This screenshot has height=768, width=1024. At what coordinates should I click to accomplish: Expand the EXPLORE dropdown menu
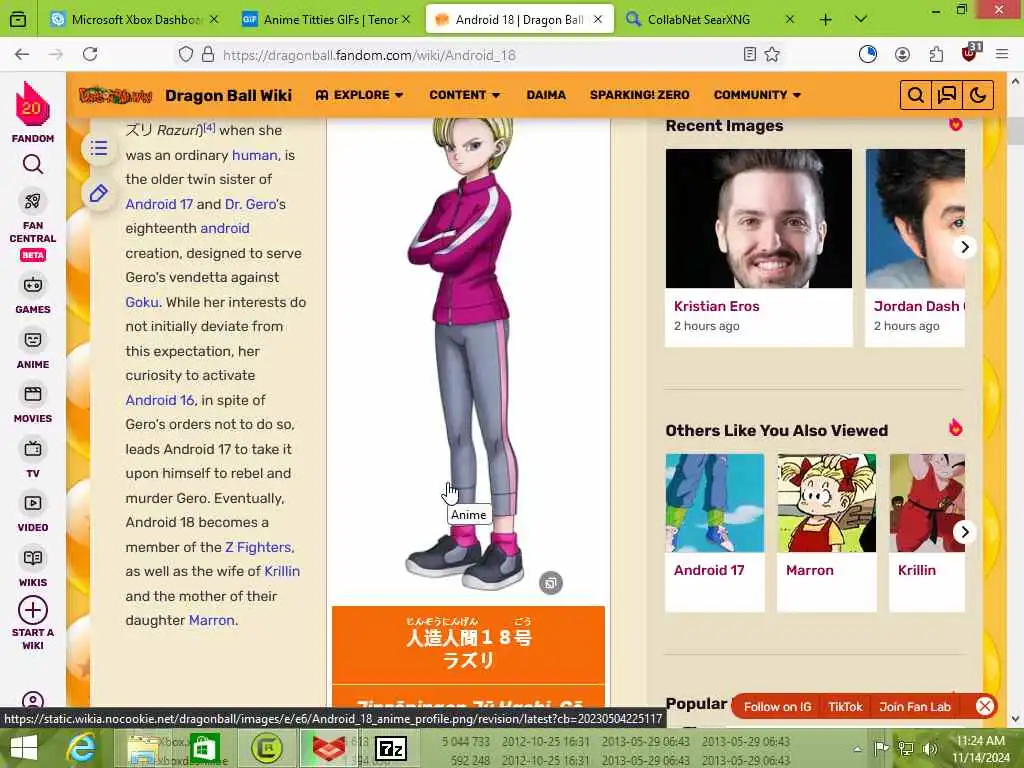359,95
